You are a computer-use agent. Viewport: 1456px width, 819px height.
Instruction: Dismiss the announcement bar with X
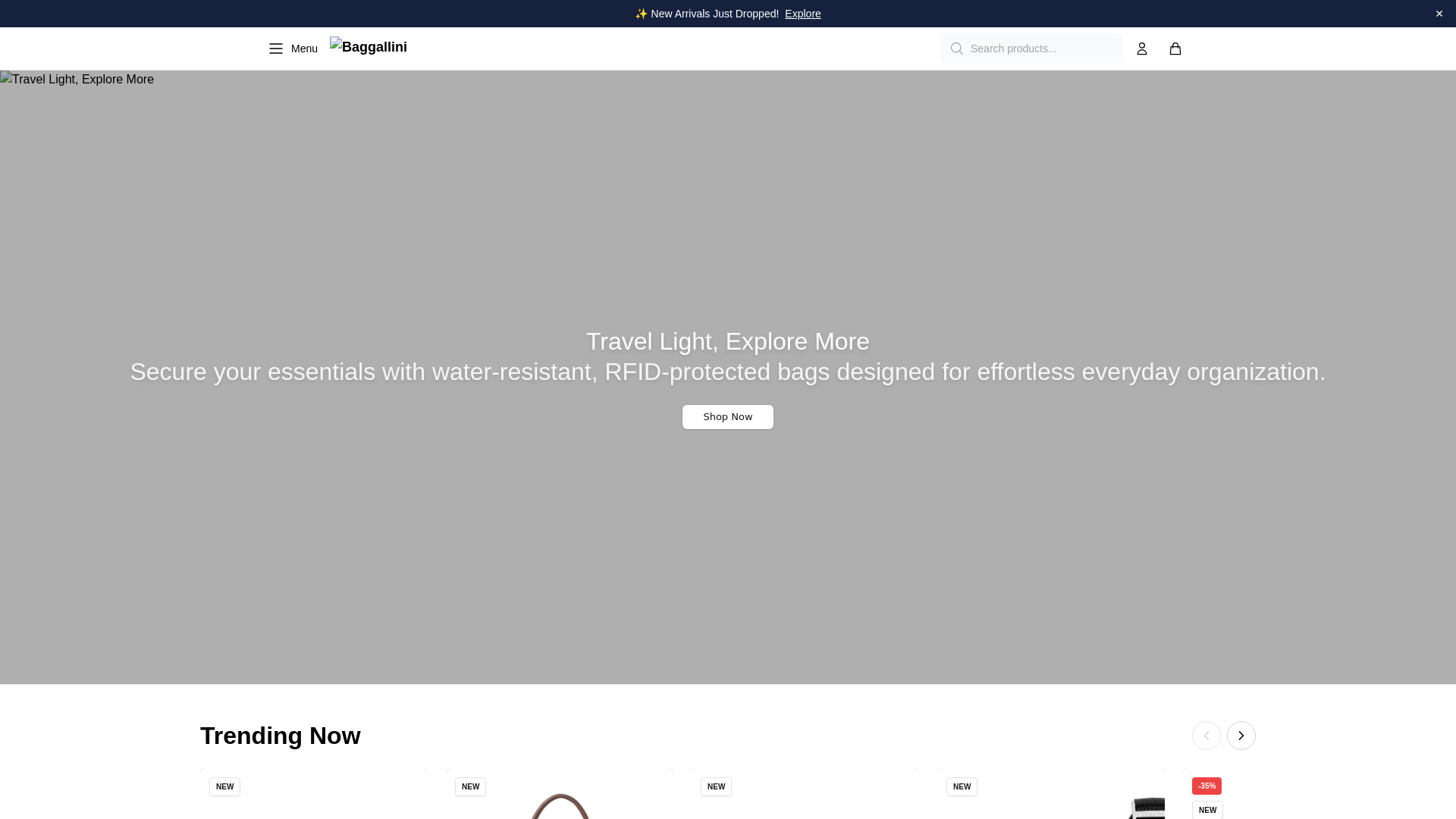point(1439,14)
